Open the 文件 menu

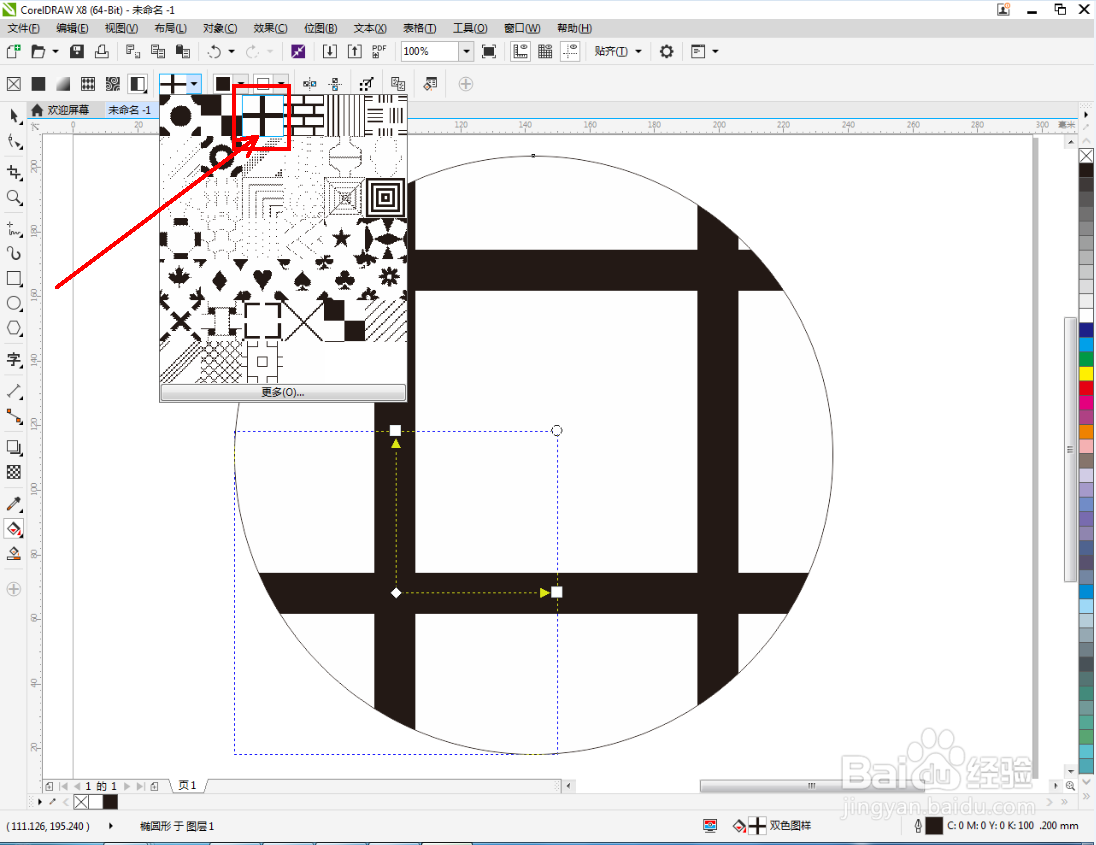pos(23,28)
